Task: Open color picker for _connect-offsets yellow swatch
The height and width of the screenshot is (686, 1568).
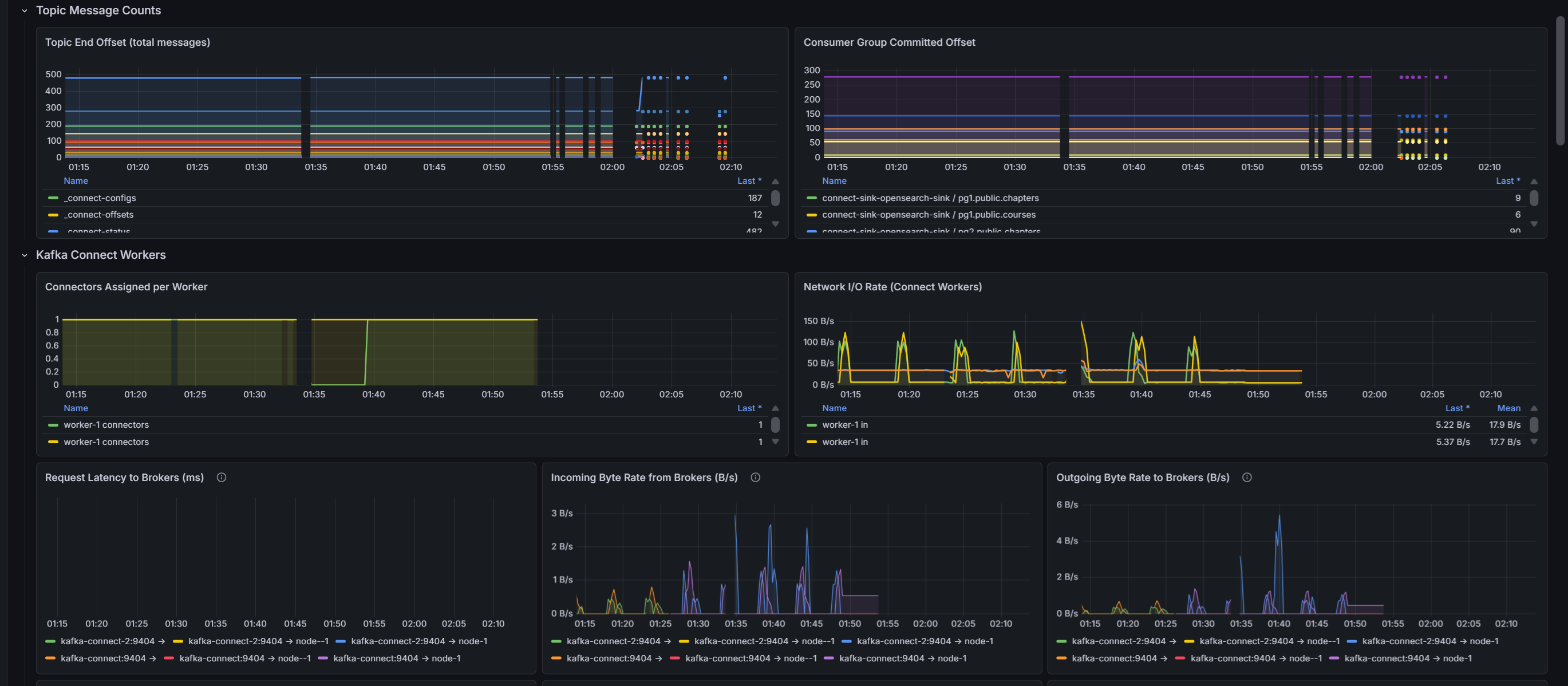Action: pyautogui.click(x=53, y=215)
